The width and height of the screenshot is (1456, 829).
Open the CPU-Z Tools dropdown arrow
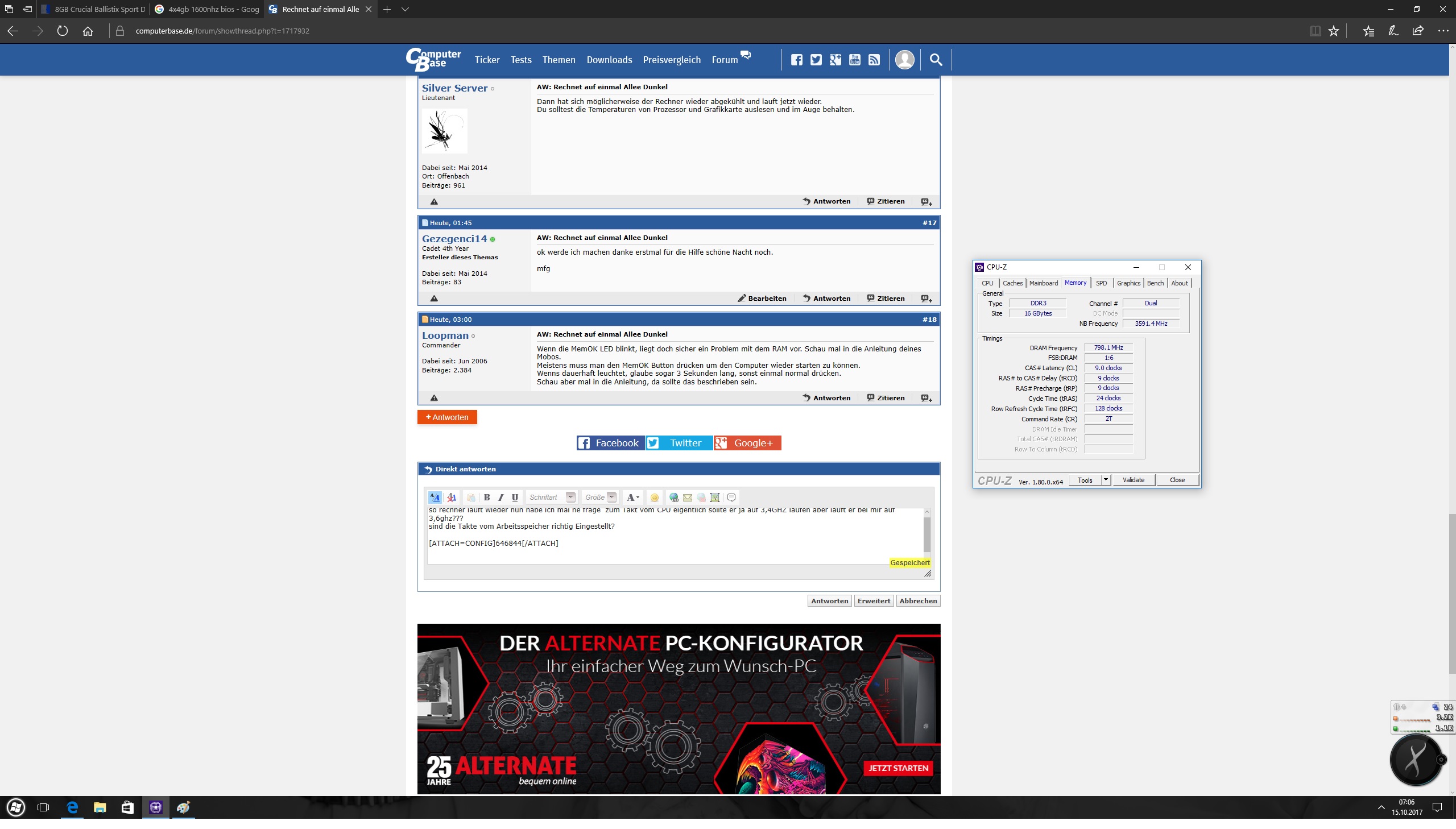(x=1105, y=480)
